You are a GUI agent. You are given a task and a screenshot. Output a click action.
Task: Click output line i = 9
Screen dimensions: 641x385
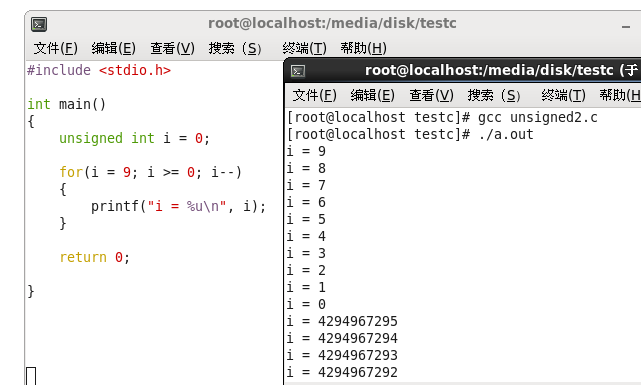(x=306, y=152)
